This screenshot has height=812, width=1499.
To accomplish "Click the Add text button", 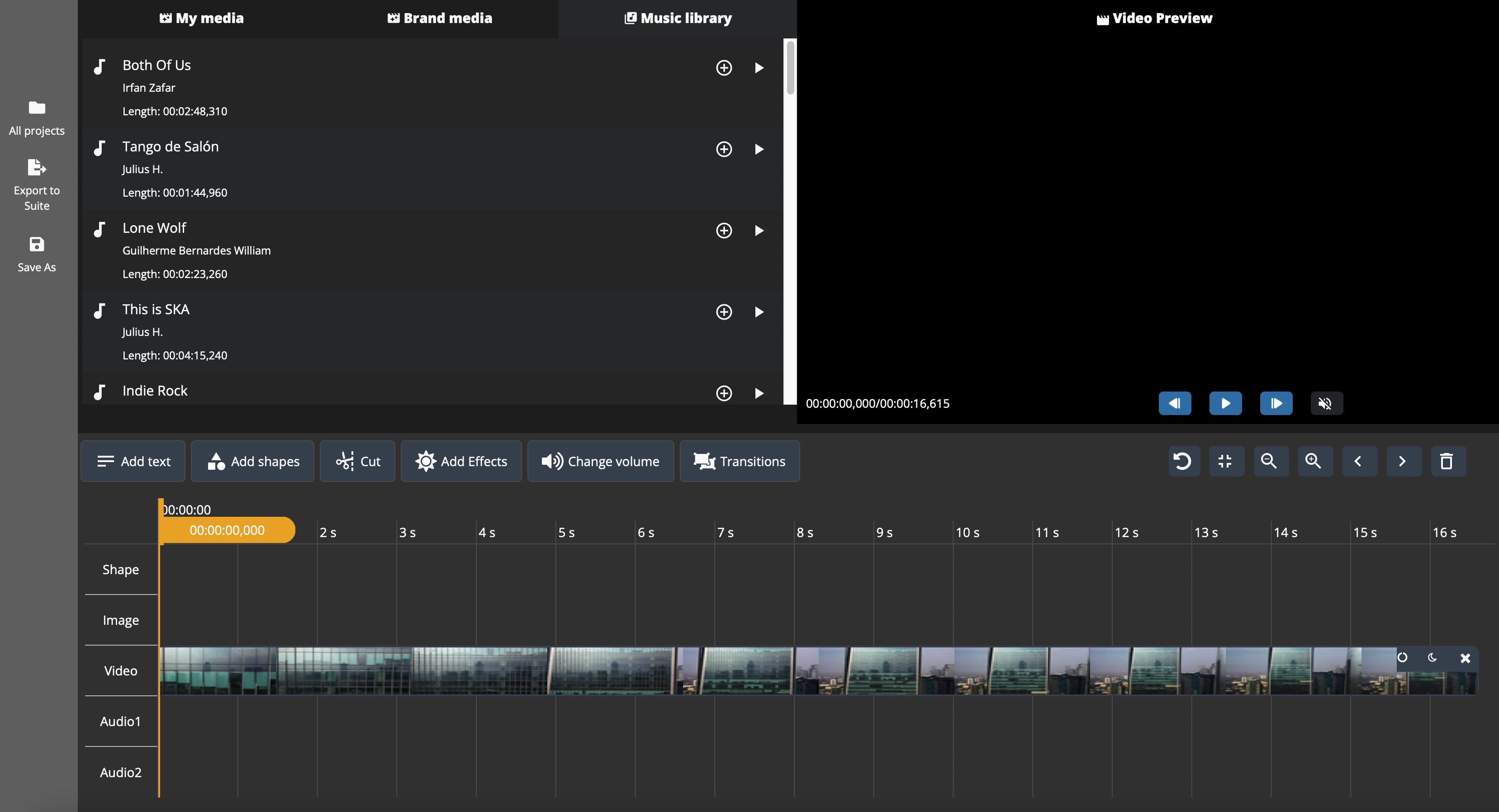I will 133,461.
